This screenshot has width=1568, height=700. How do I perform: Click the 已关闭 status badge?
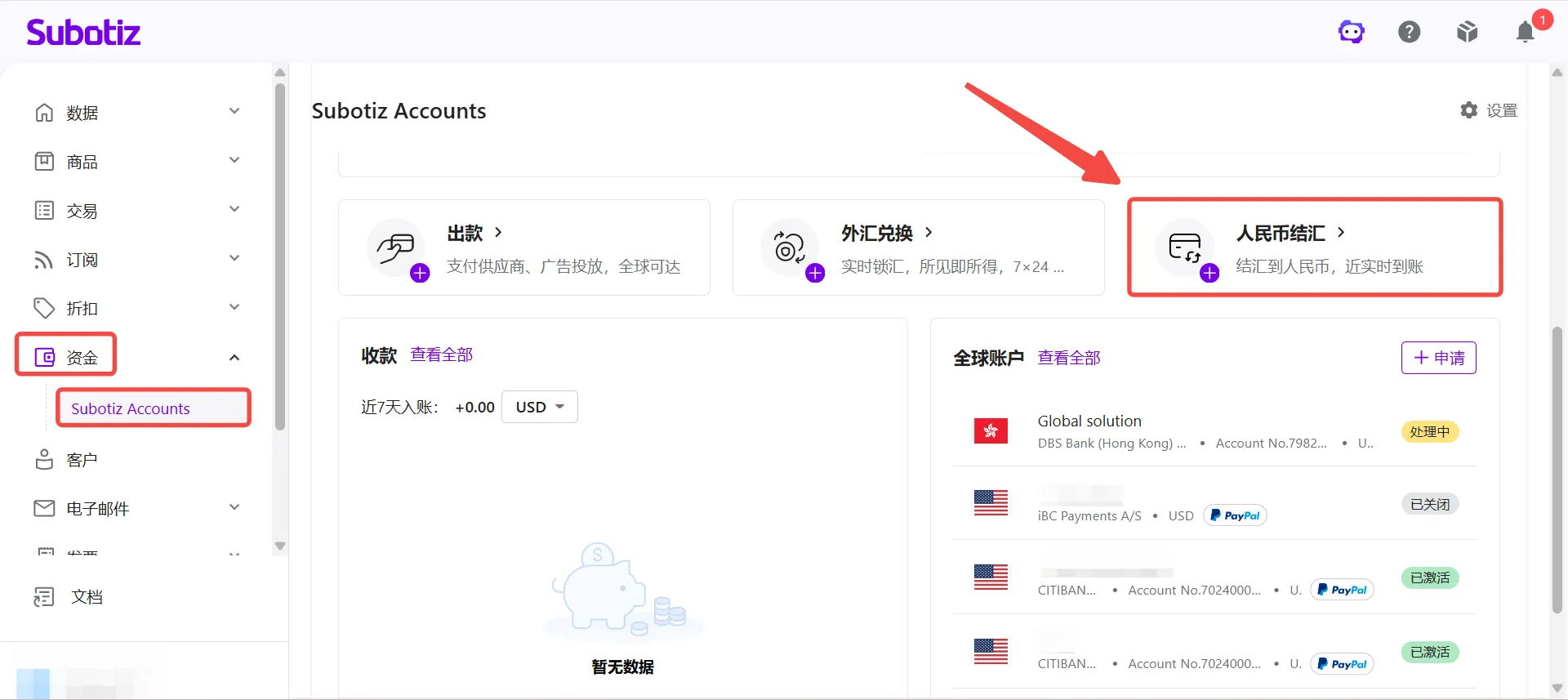click(1430, 504)
